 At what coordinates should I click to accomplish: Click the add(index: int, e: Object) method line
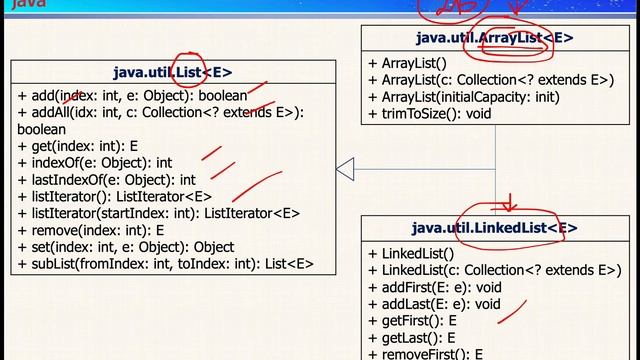point(133,96)
